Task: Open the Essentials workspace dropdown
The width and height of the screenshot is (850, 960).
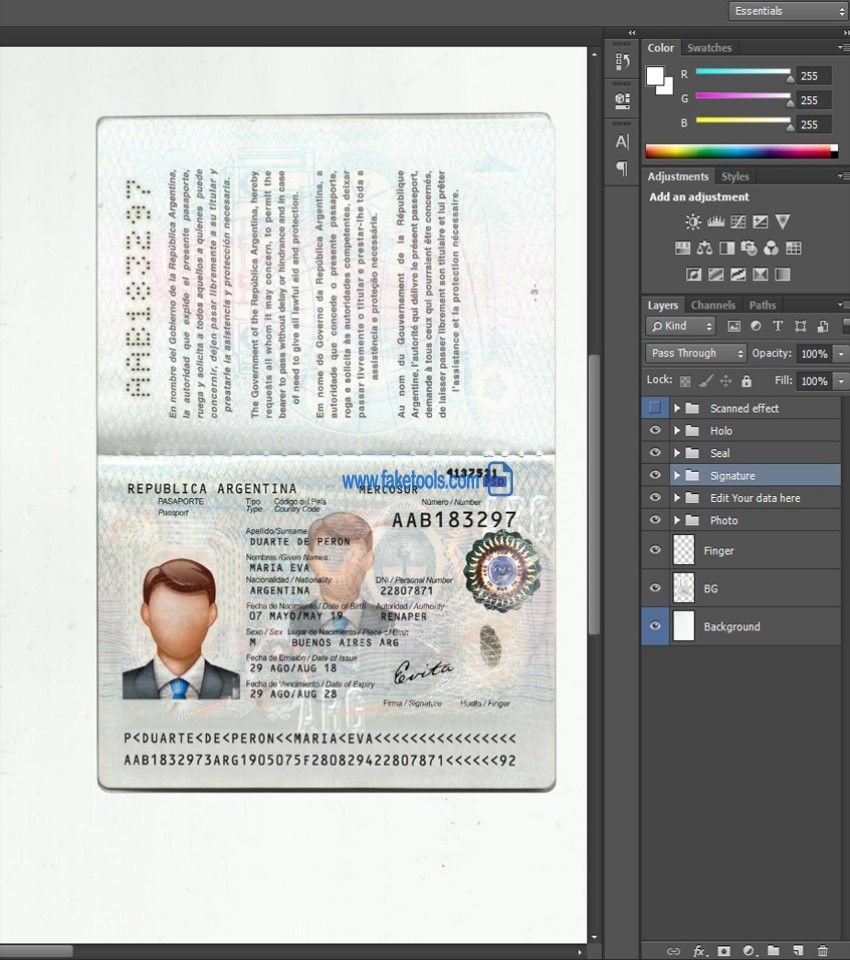Action: coord(788,11)
